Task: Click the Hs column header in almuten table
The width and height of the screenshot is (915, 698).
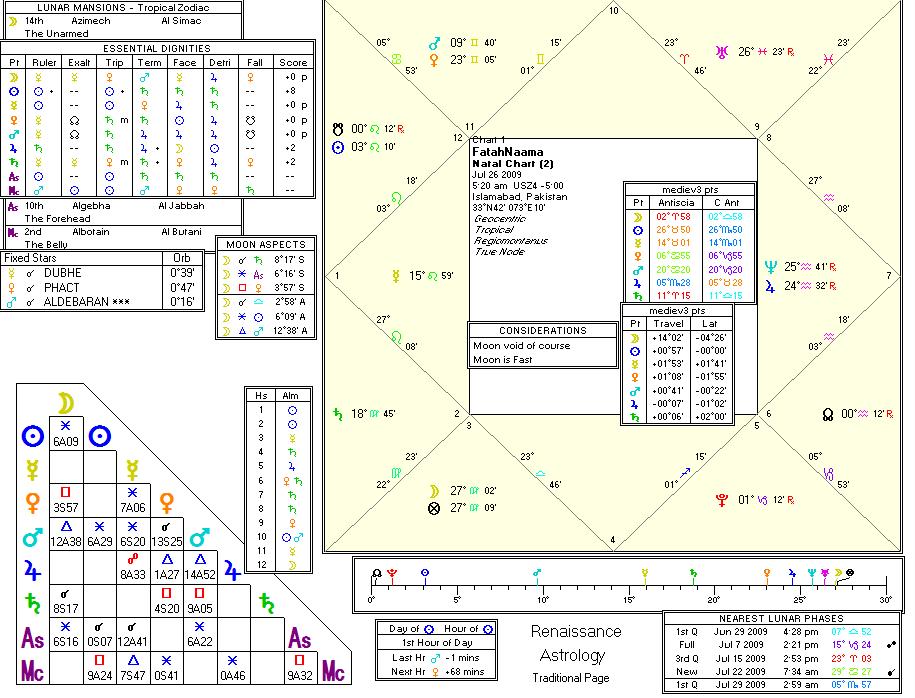Action: [x=261, y=395]
